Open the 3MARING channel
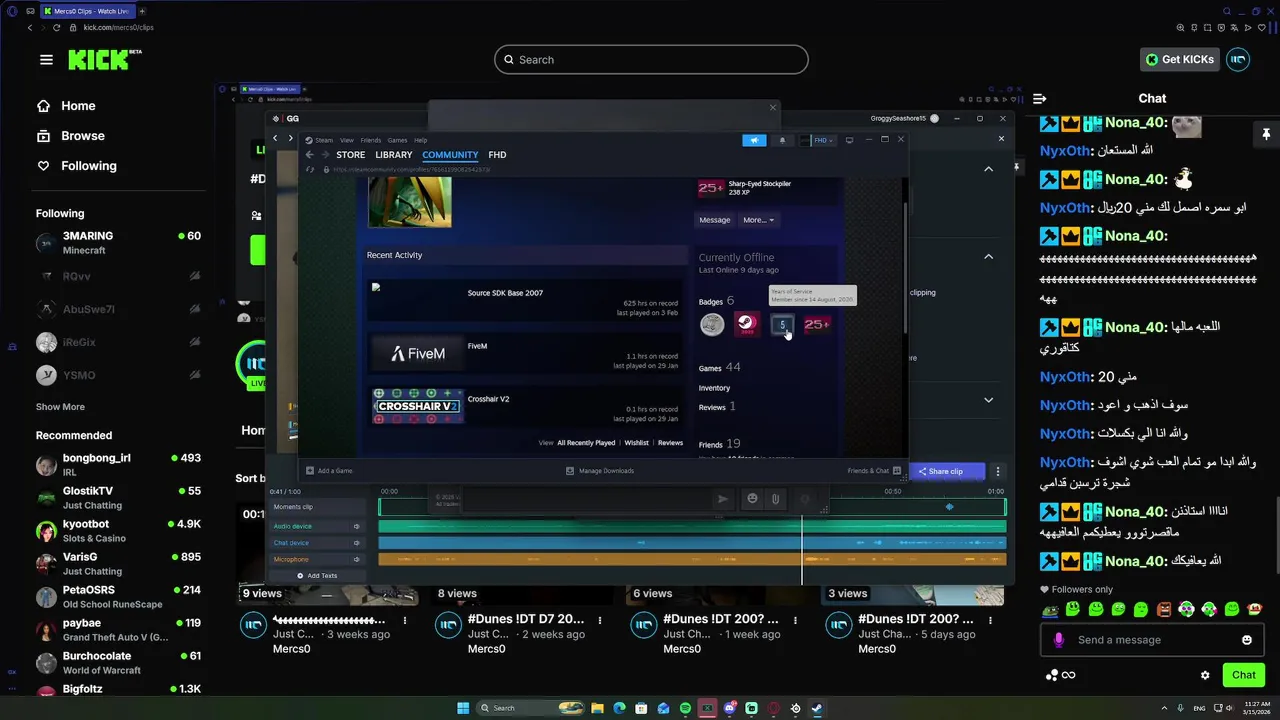This screenshot has height=720, width=1280. click(118, 243)
